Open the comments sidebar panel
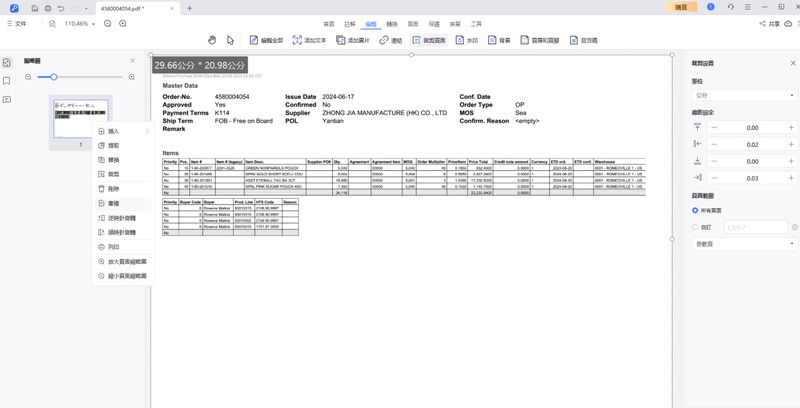 click(x=7, y=100)
